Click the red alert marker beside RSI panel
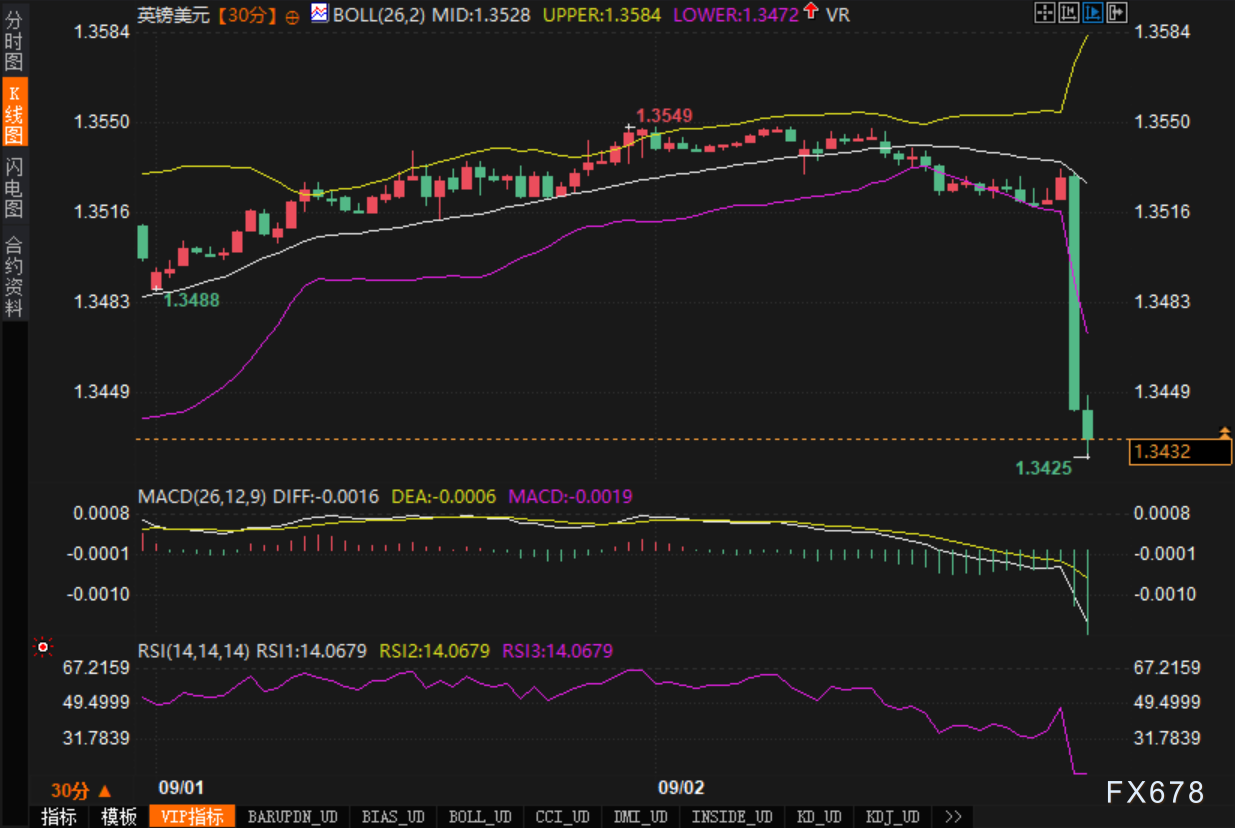This screenshot has width=1235, height=828. point(43,647)
